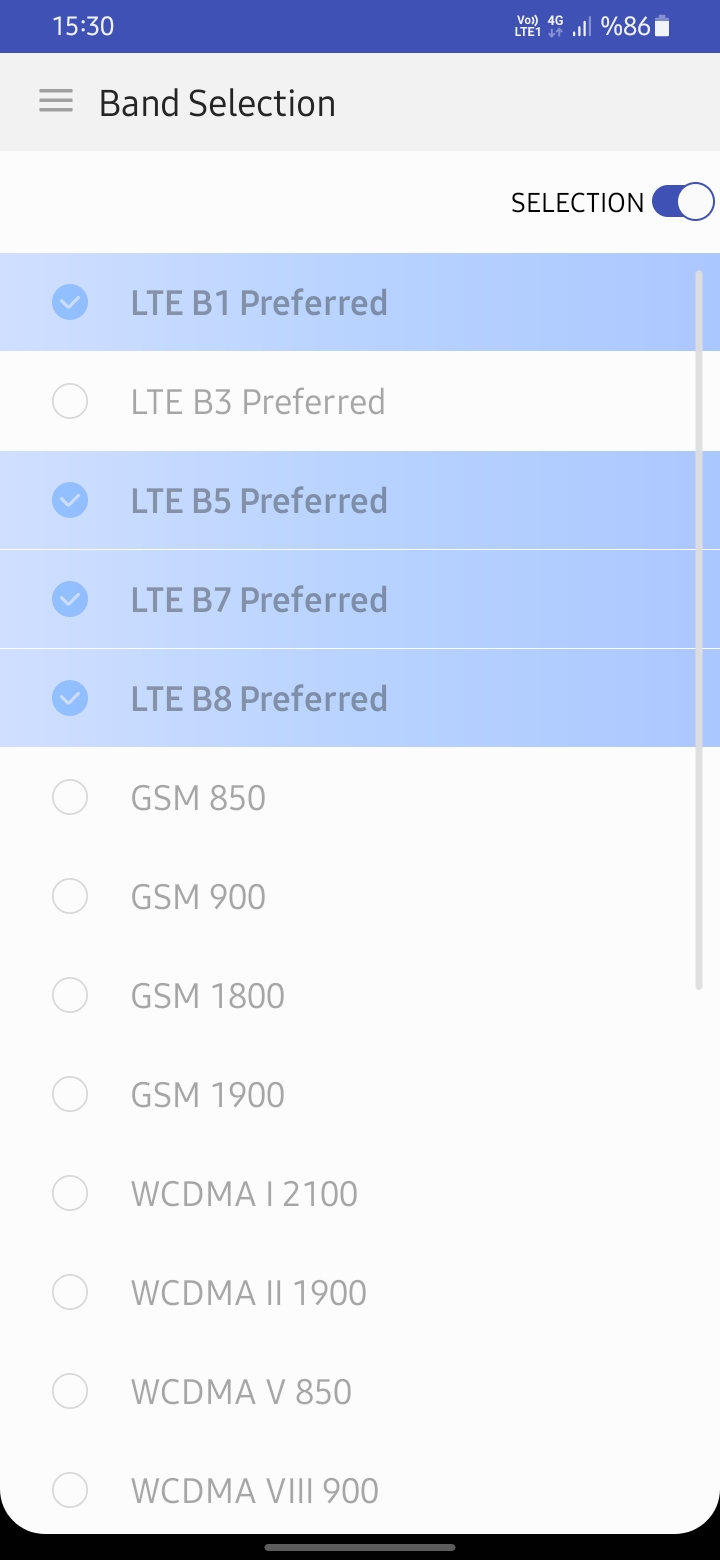Choose the GSM 900 band option
This screenshot has width=720, height=1560.
point(360,896)
